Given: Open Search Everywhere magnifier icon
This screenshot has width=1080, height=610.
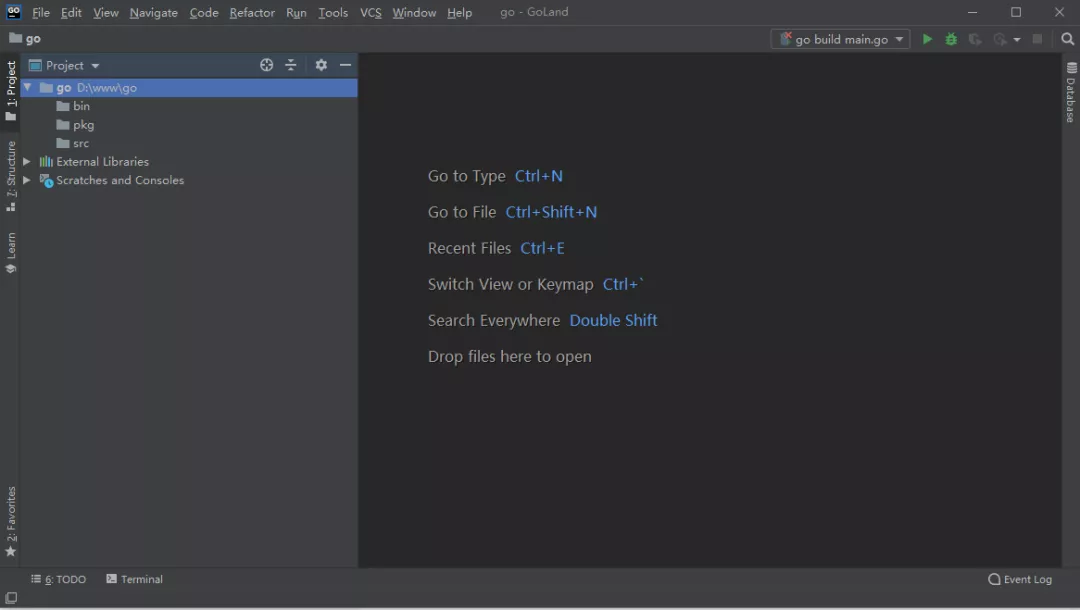Looking at the screenshot, I should click(x=1068, y=39).
